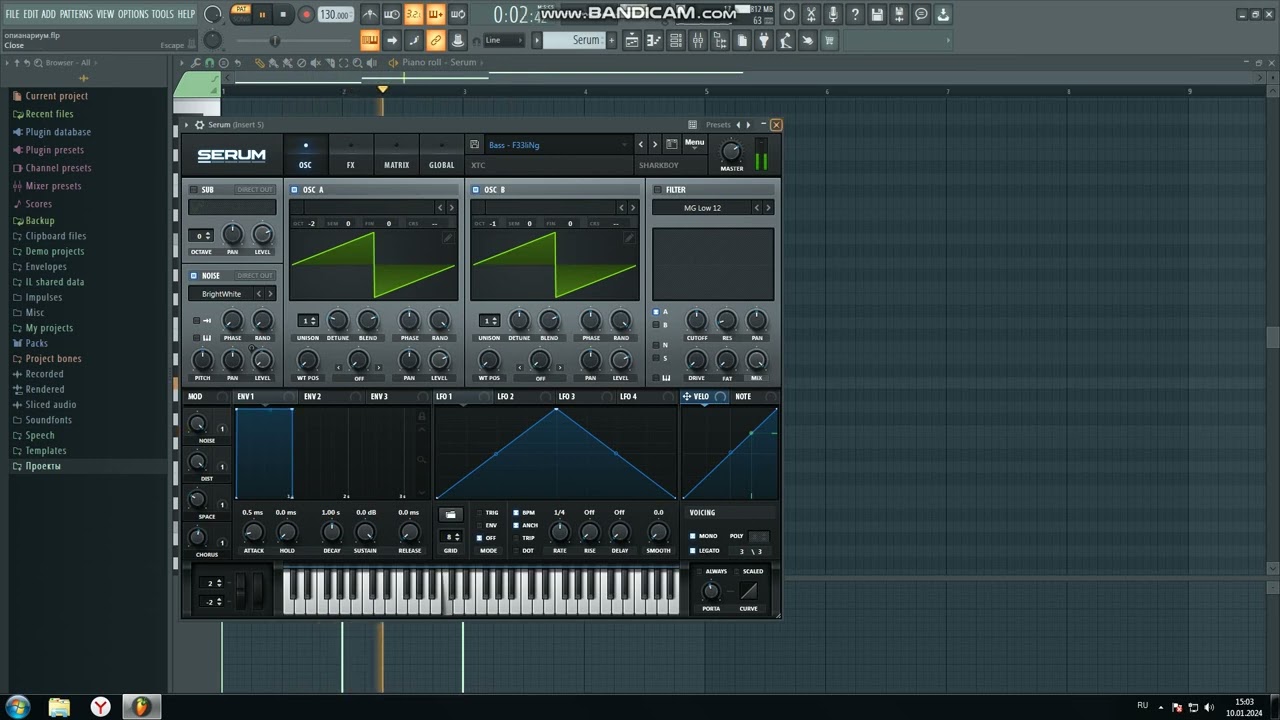Disable the OSC B oscillator

[477, 190]
